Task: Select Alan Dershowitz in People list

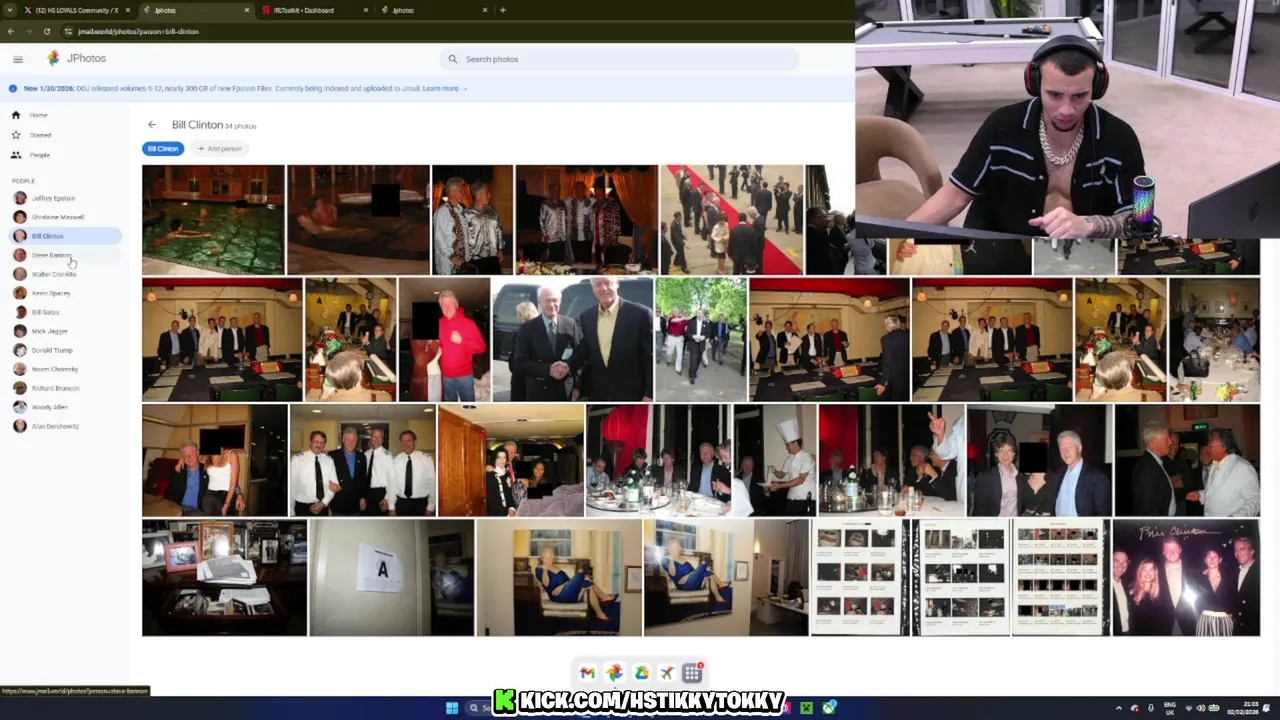Action: tap(64, 426)
